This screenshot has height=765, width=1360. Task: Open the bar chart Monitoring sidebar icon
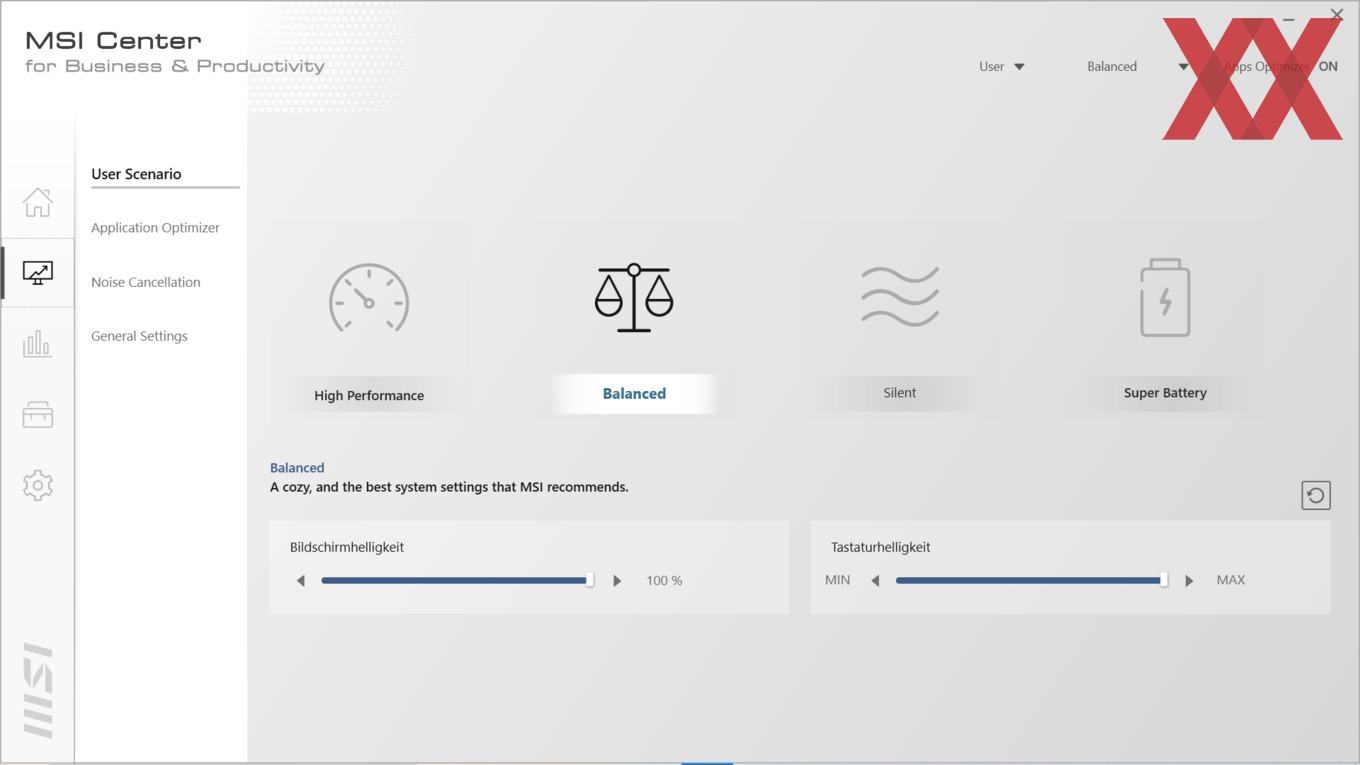pyautogui.click(x=37, y=344)
